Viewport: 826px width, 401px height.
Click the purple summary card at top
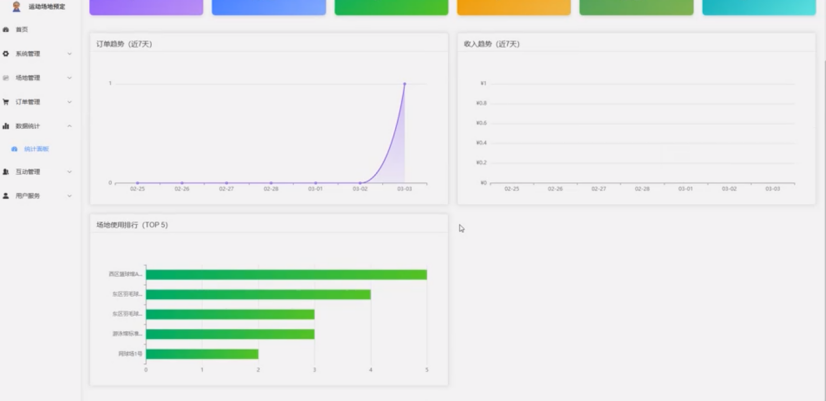[x=146, y=7]
